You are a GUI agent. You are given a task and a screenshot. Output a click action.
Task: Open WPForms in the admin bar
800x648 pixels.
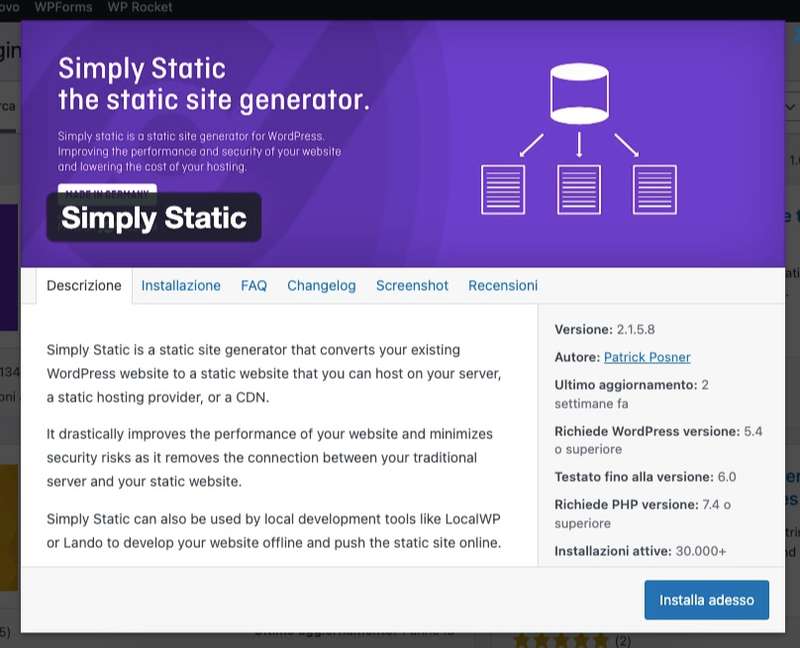coord(65,7)
